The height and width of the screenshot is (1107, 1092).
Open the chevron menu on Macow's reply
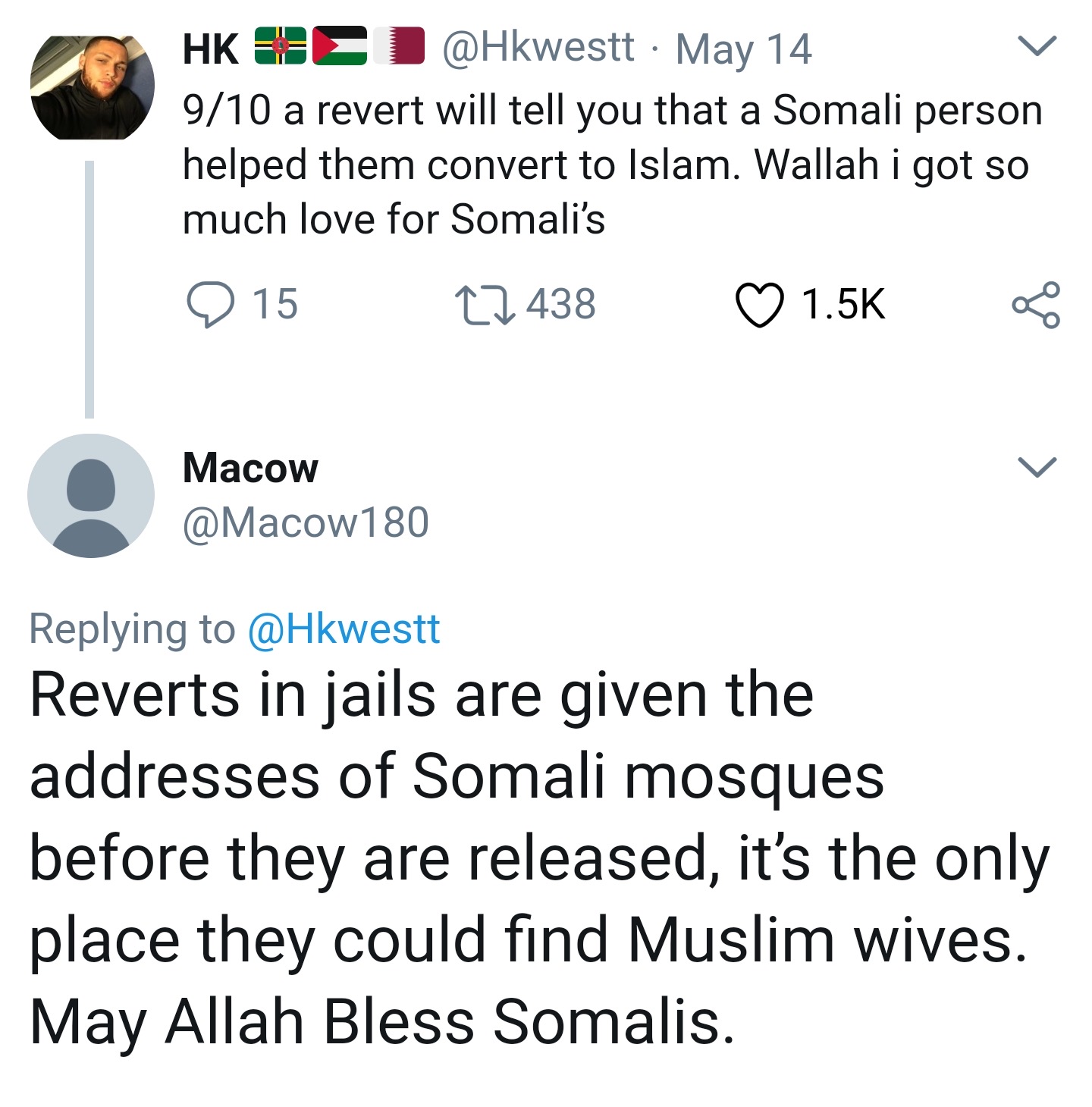pyautogui.click(x=1036, y=466)
